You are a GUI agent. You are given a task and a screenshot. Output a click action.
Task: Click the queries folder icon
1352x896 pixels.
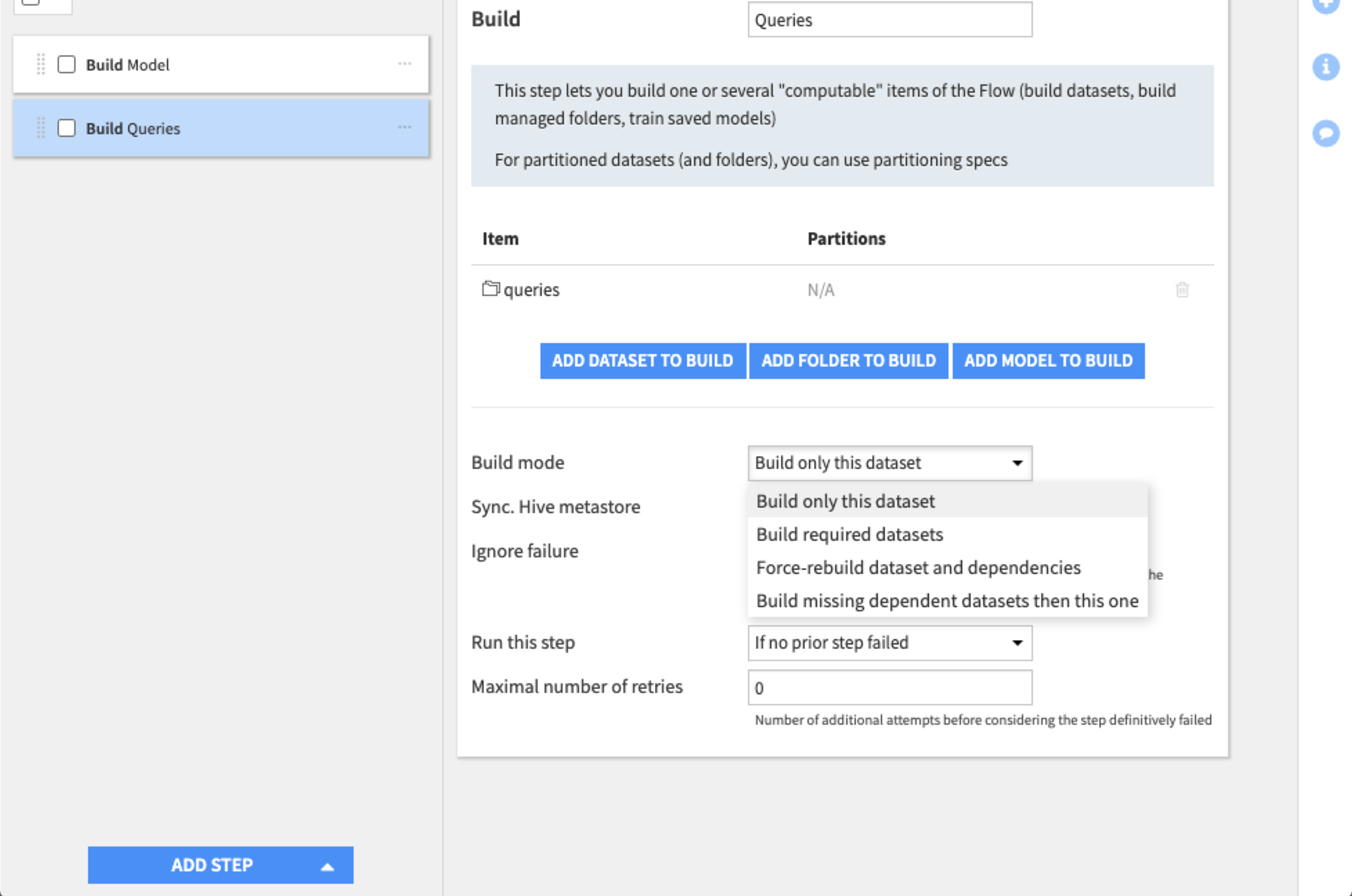490,290
